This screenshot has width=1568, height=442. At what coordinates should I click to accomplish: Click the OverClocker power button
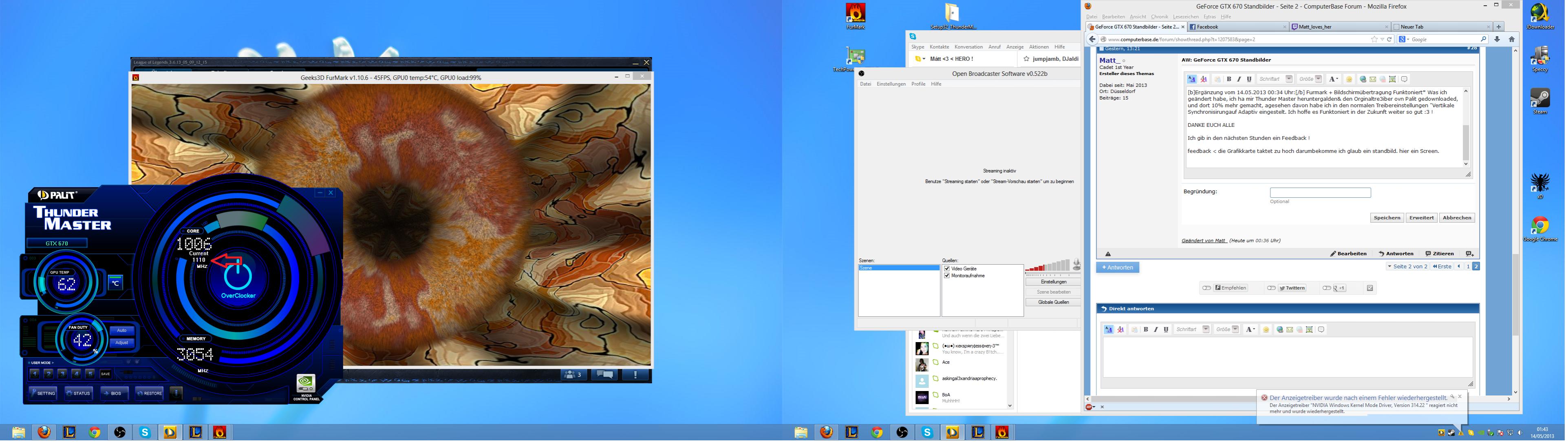coord(237,276)
